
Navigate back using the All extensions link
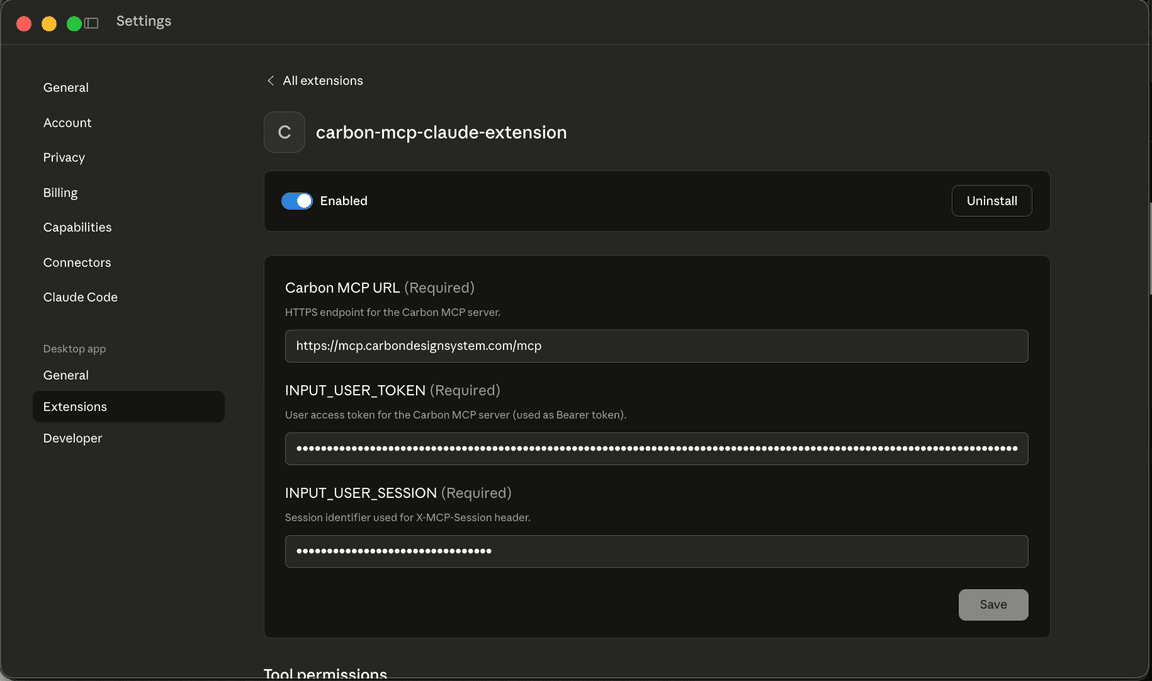coord(322,80)
